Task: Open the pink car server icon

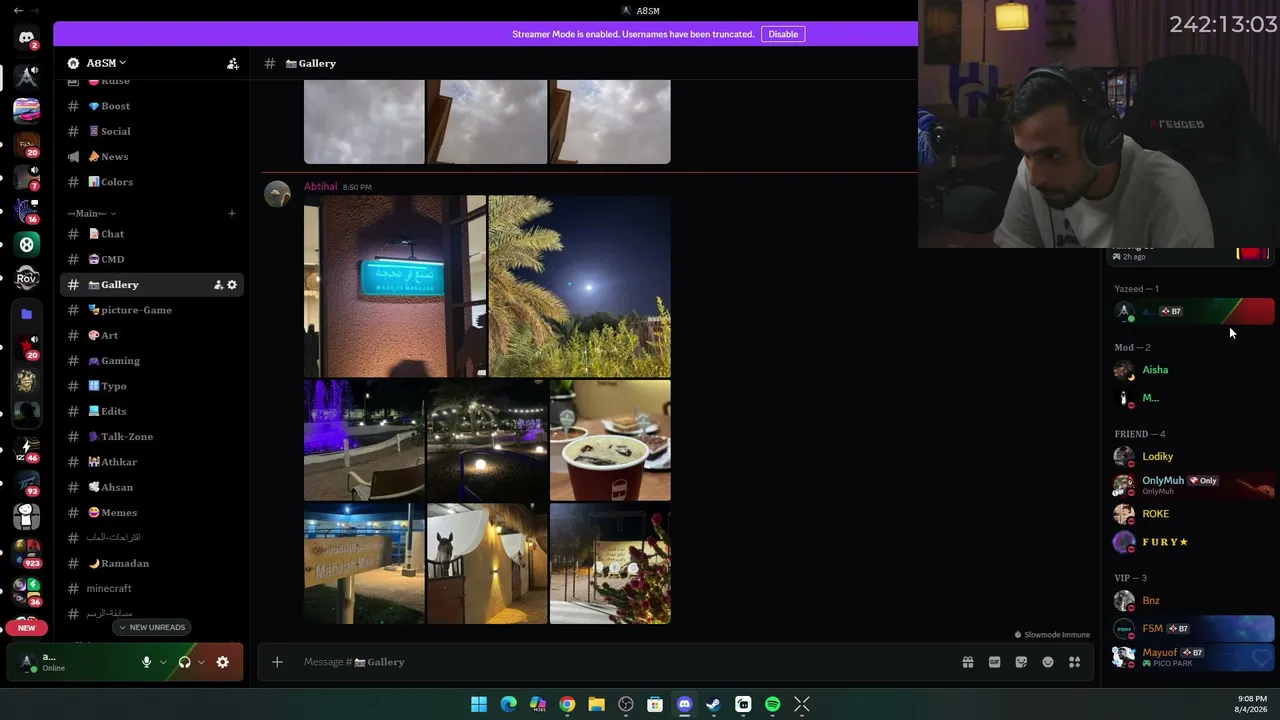Action: (x=27, y=110)
